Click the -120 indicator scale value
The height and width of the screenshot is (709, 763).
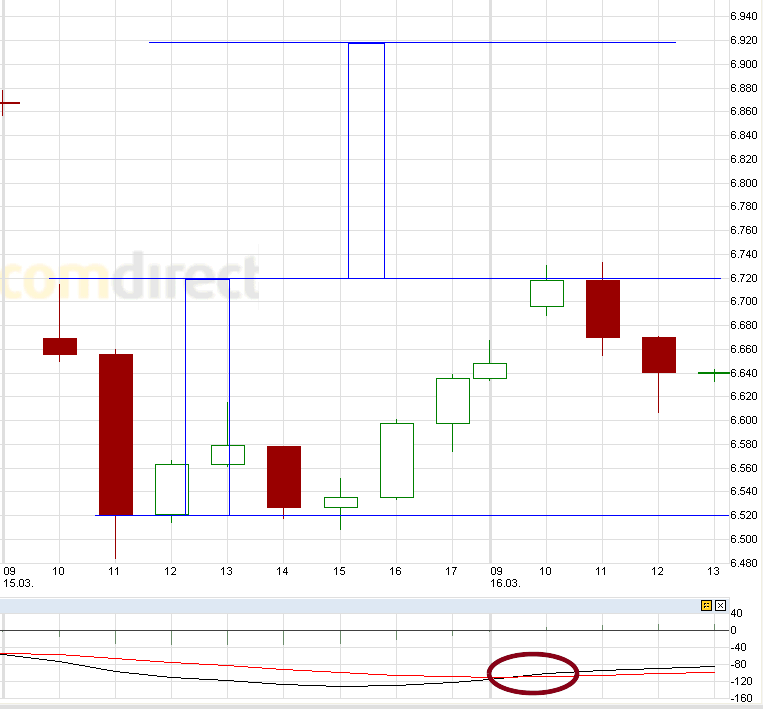click(741, 681)
